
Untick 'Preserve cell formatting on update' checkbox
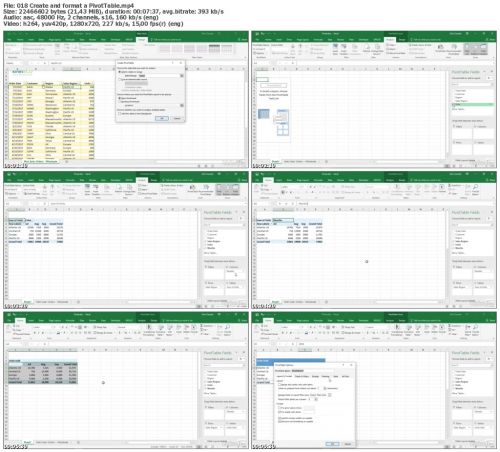[x=280, y=422]
